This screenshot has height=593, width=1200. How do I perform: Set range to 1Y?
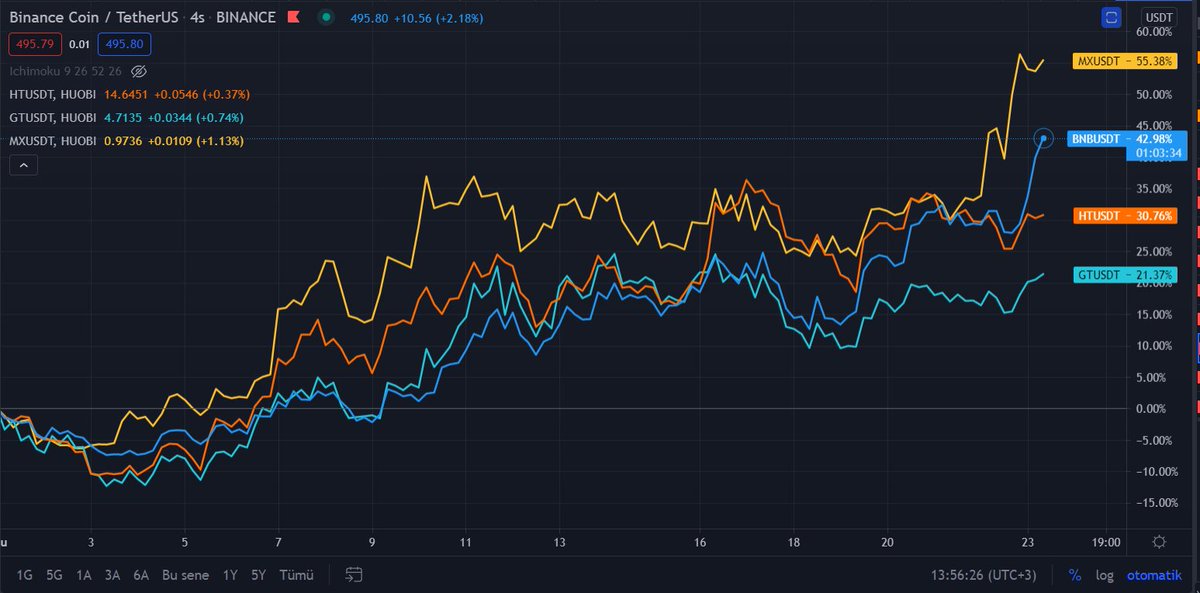pos(230,575)
